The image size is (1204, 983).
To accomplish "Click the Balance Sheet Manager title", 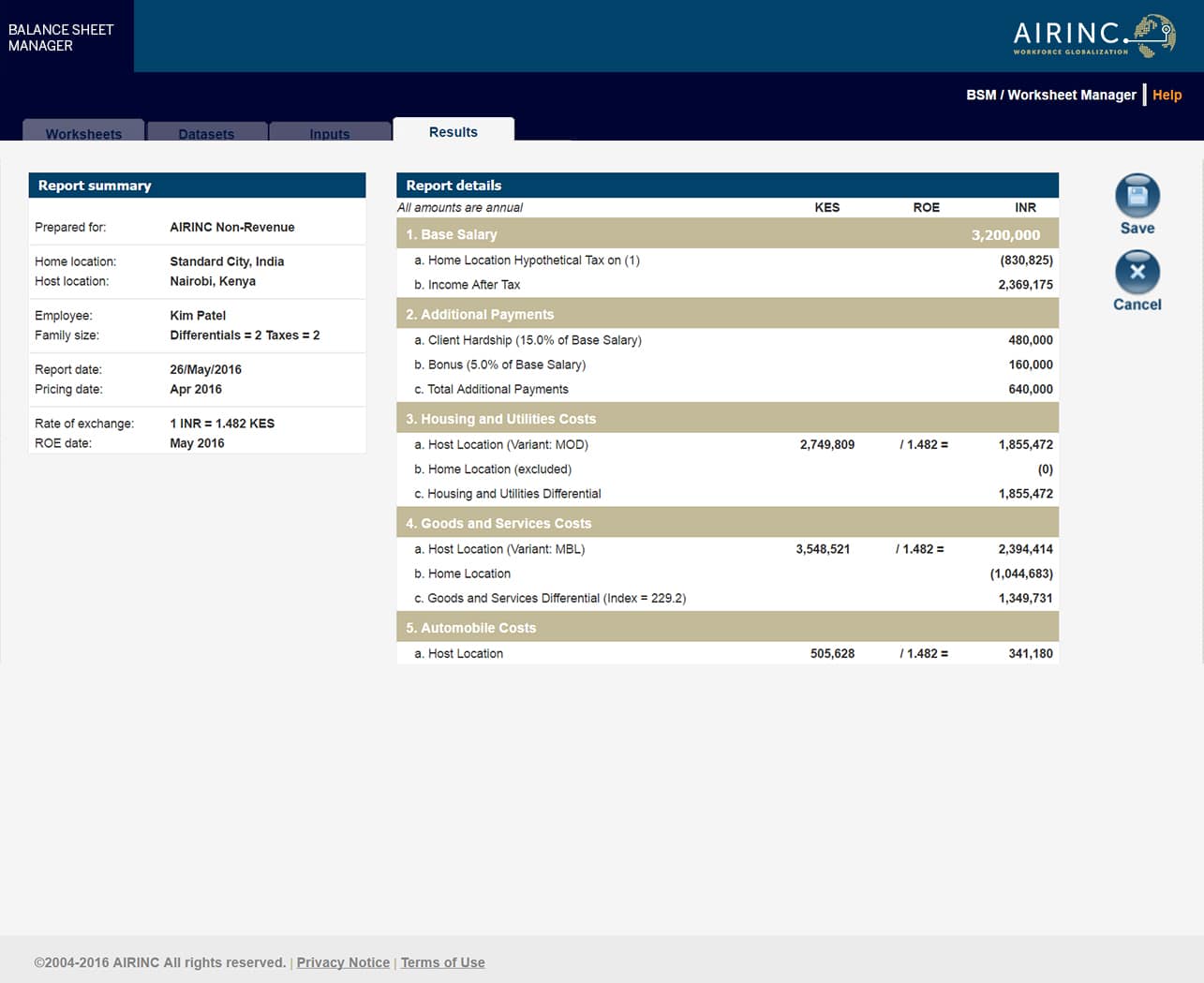I will pos(61,37).
